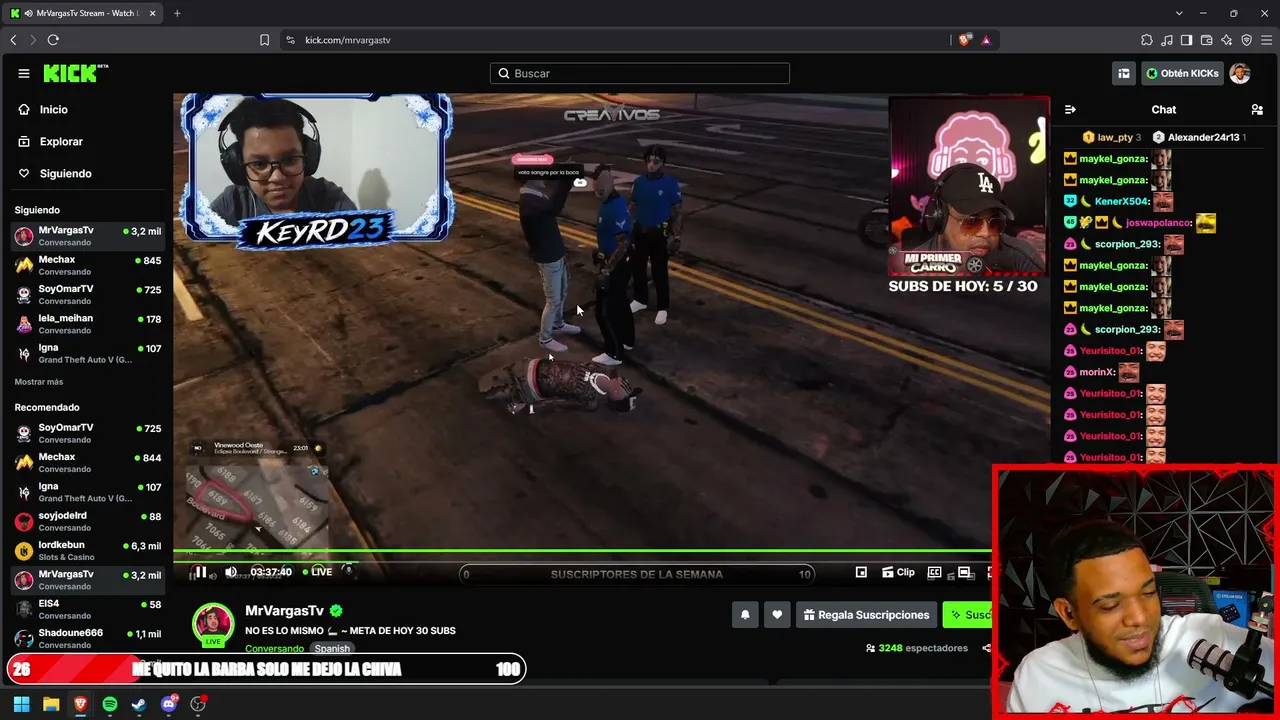The width and height of the screenshot is (1280, 720).
Task: Close the MrVargasTv Stream tab
Action: pos(150,13)
